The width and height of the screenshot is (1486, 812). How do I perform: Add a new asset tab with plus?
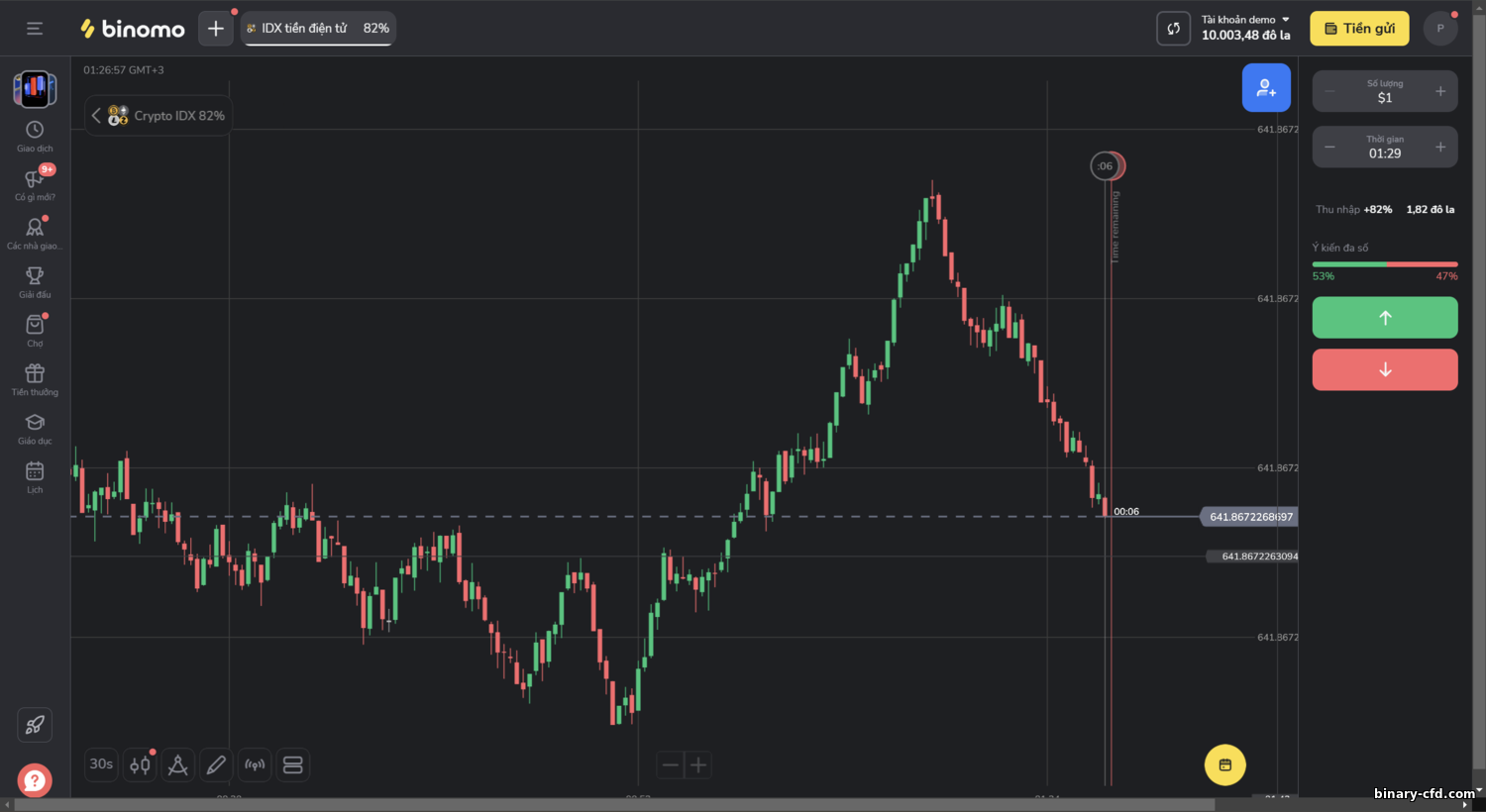[216, 29]
